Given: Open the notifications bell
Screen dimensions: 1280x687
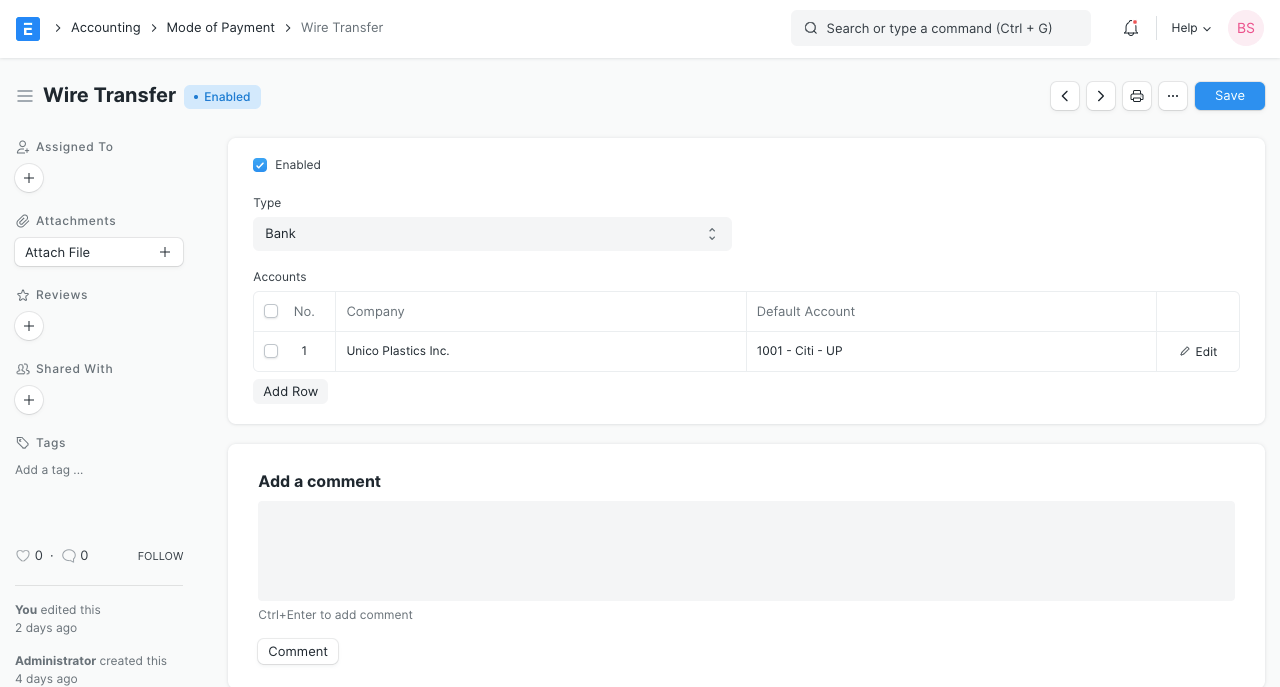Looking at the screenshot, I should coord(1131,28).
